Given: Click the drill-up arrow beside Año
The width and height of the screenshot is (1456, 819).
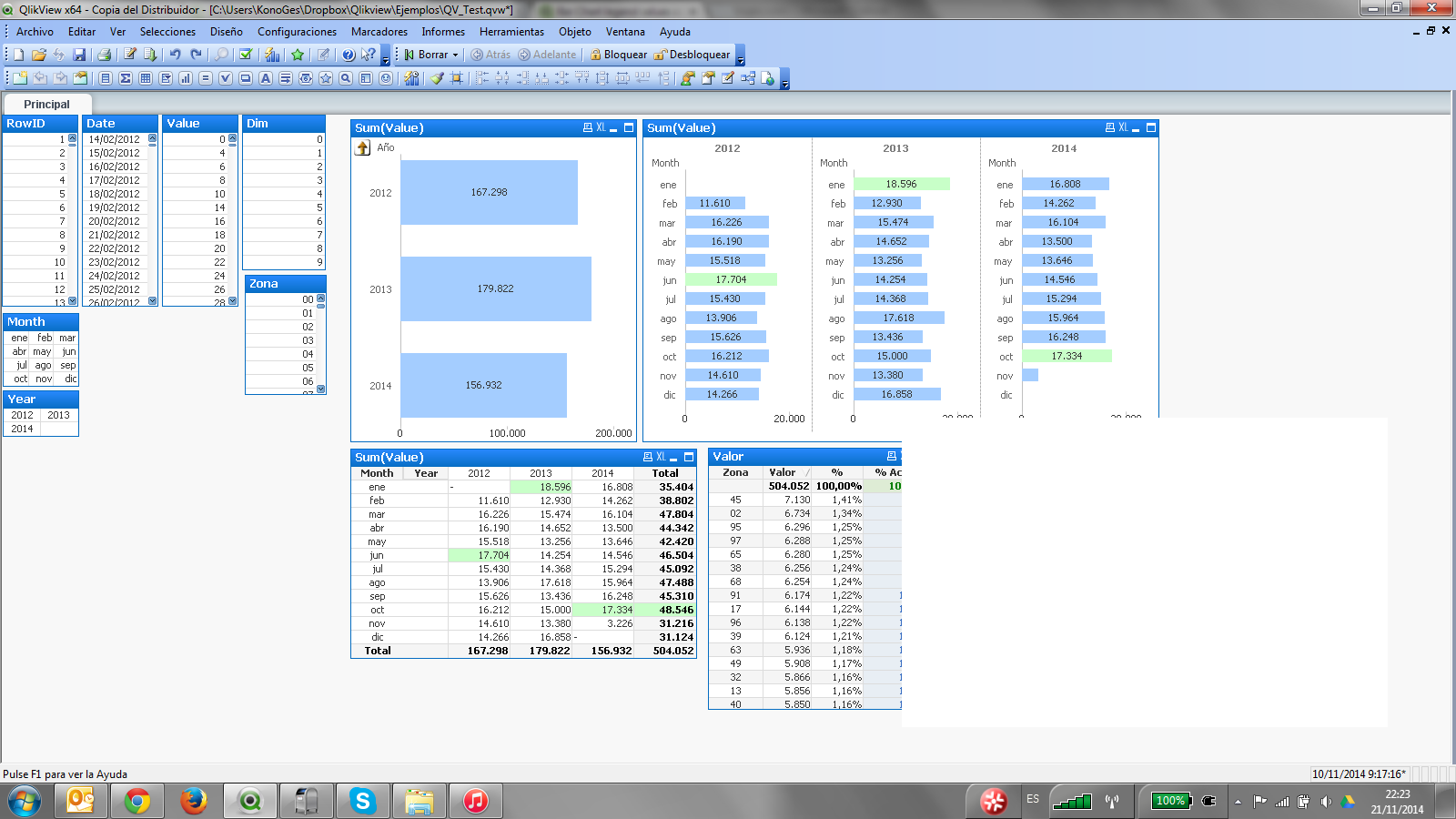Looking at the screenshot, I should tap(363, 147).
